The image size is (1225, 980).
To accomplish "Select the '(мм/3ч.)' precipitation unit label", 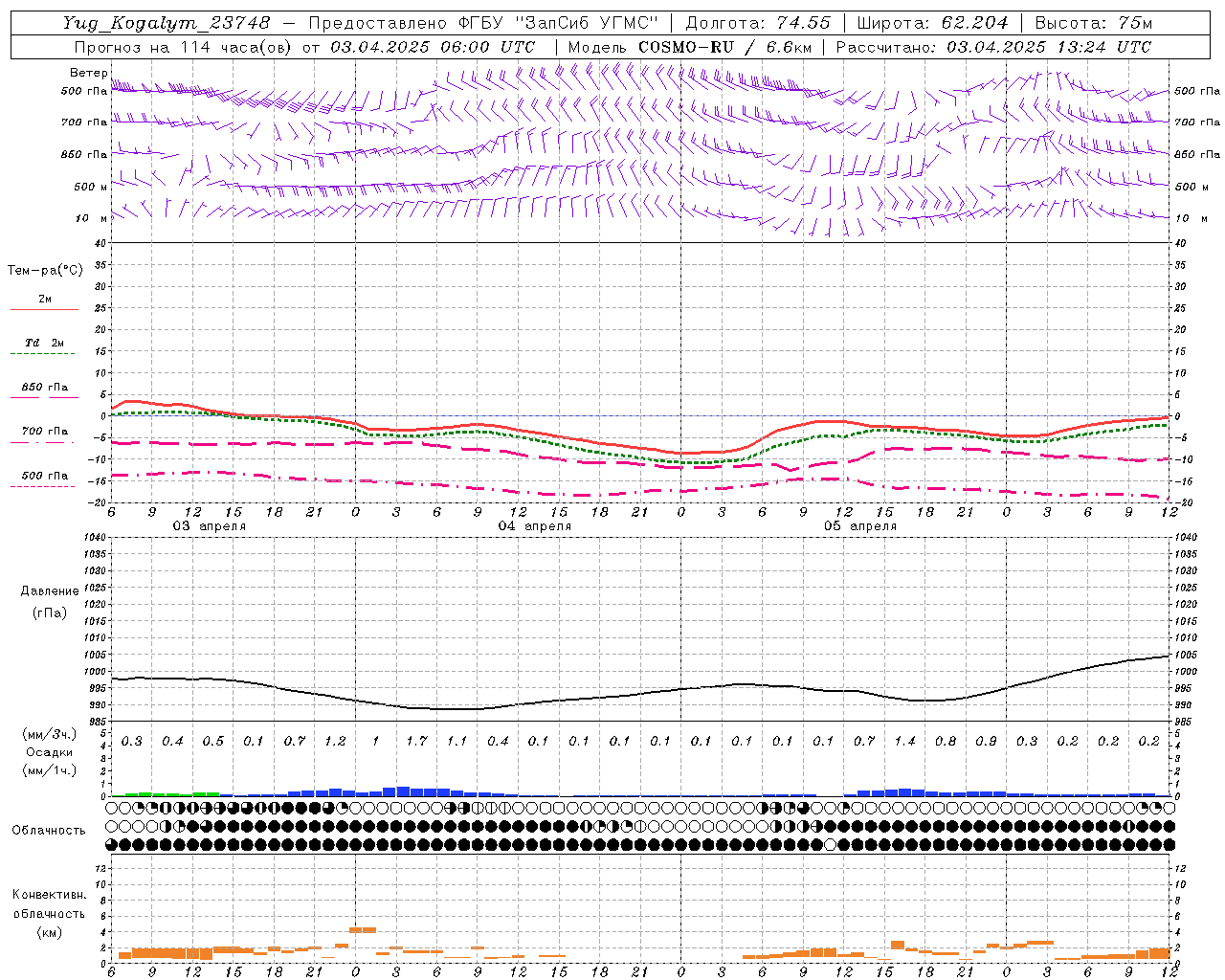I will pos(50,734).
